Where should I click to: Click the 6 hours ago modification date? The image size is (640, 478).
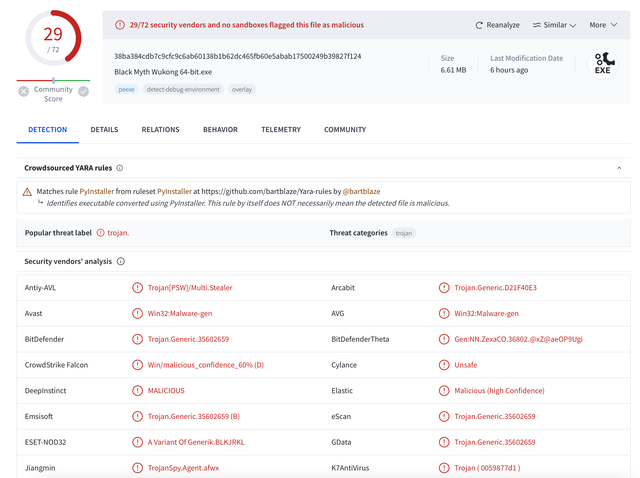509,70
